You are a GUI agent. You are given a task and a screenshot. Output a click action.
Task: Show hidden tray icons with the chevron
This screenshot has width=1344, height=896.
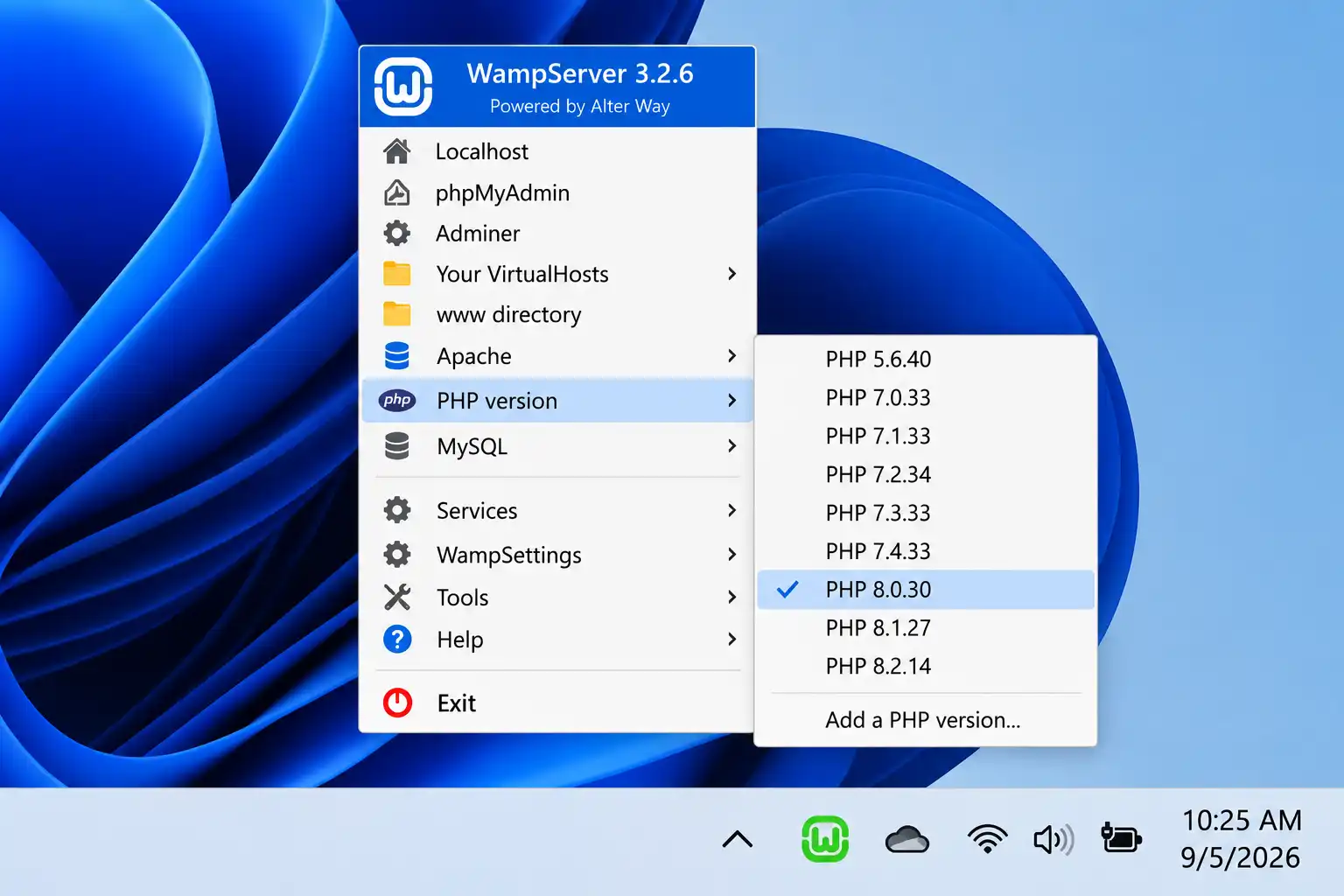pyautogui.click(x=738, y=840)
